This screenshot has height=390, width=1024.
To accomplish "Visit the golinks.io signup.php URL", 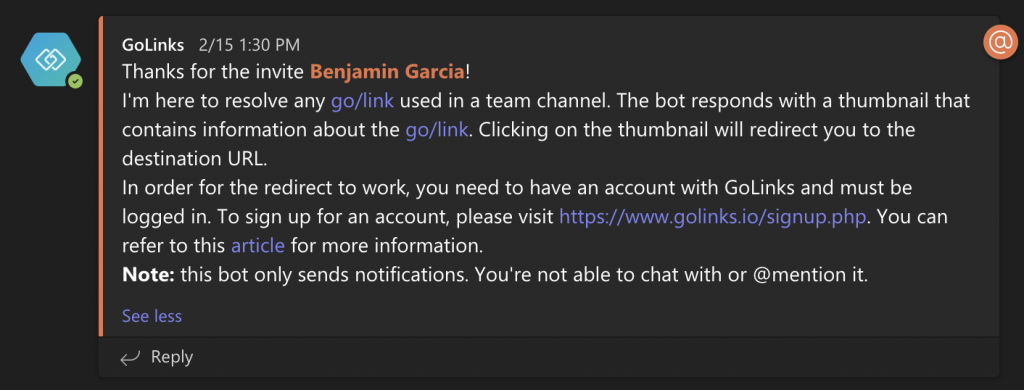I will (713, 217).
